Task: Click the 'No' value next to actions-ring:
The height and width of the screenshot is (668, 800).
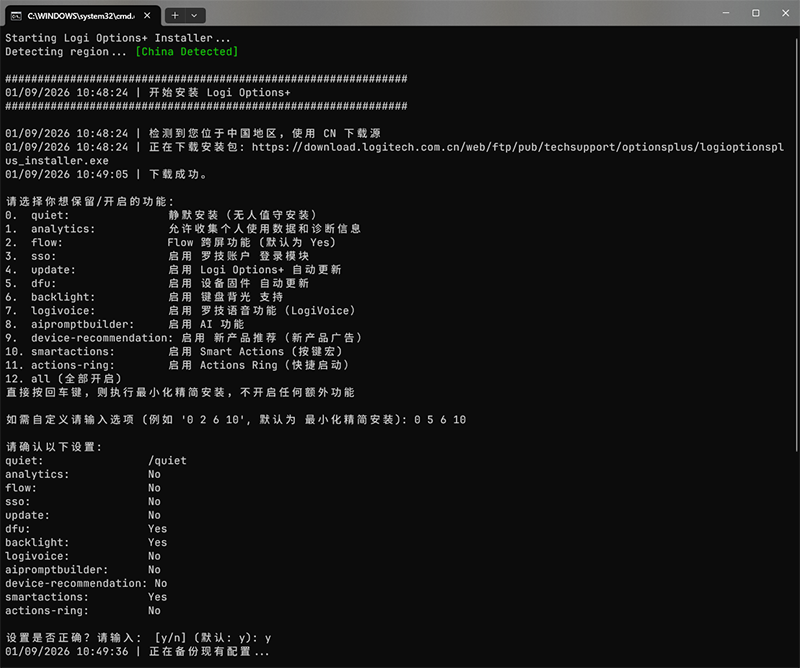Action: (154, 611)
